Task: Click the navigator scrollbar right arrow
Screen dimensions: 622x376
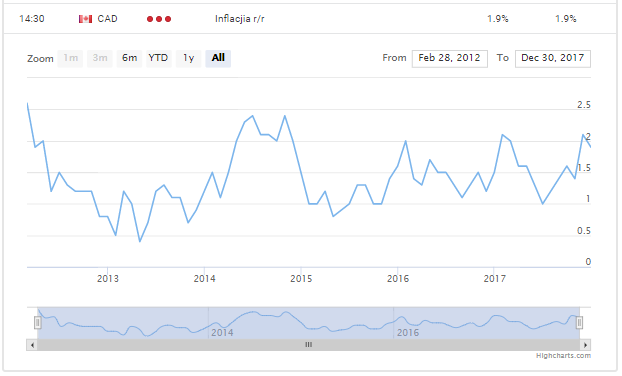Action: pos(585,345)
